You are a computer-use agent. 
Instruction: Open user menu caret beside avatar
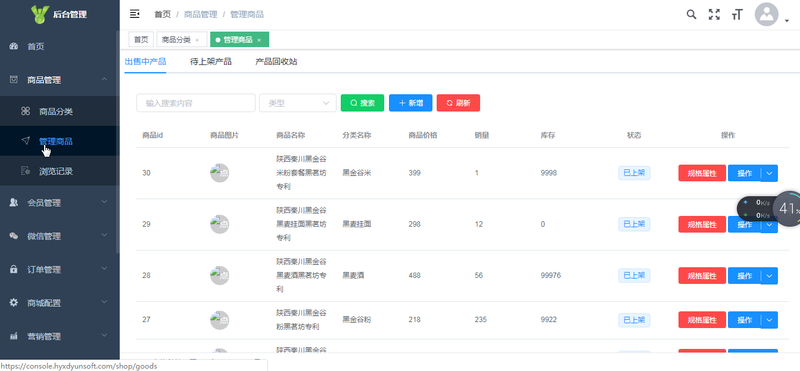787,21
